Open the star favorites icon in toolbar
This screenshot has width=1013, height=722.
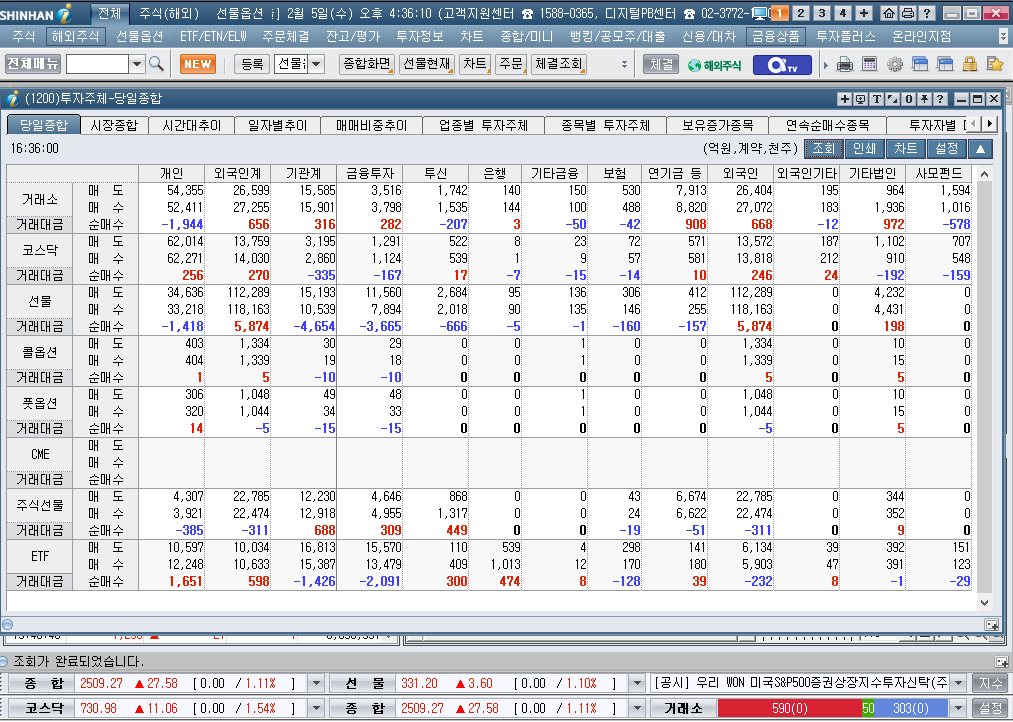[995, 64]
